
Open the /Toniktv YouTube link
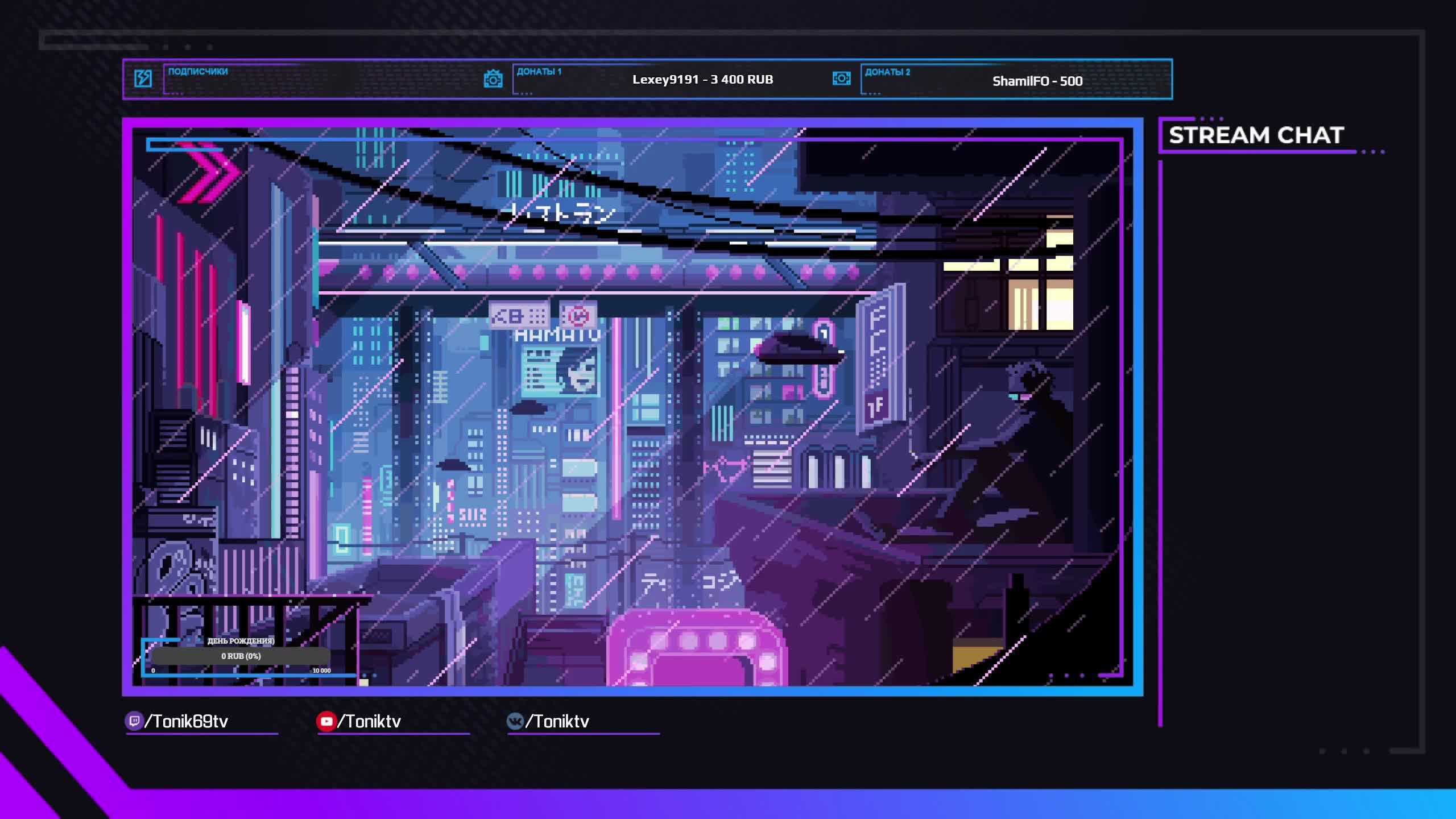pos(369,722)
